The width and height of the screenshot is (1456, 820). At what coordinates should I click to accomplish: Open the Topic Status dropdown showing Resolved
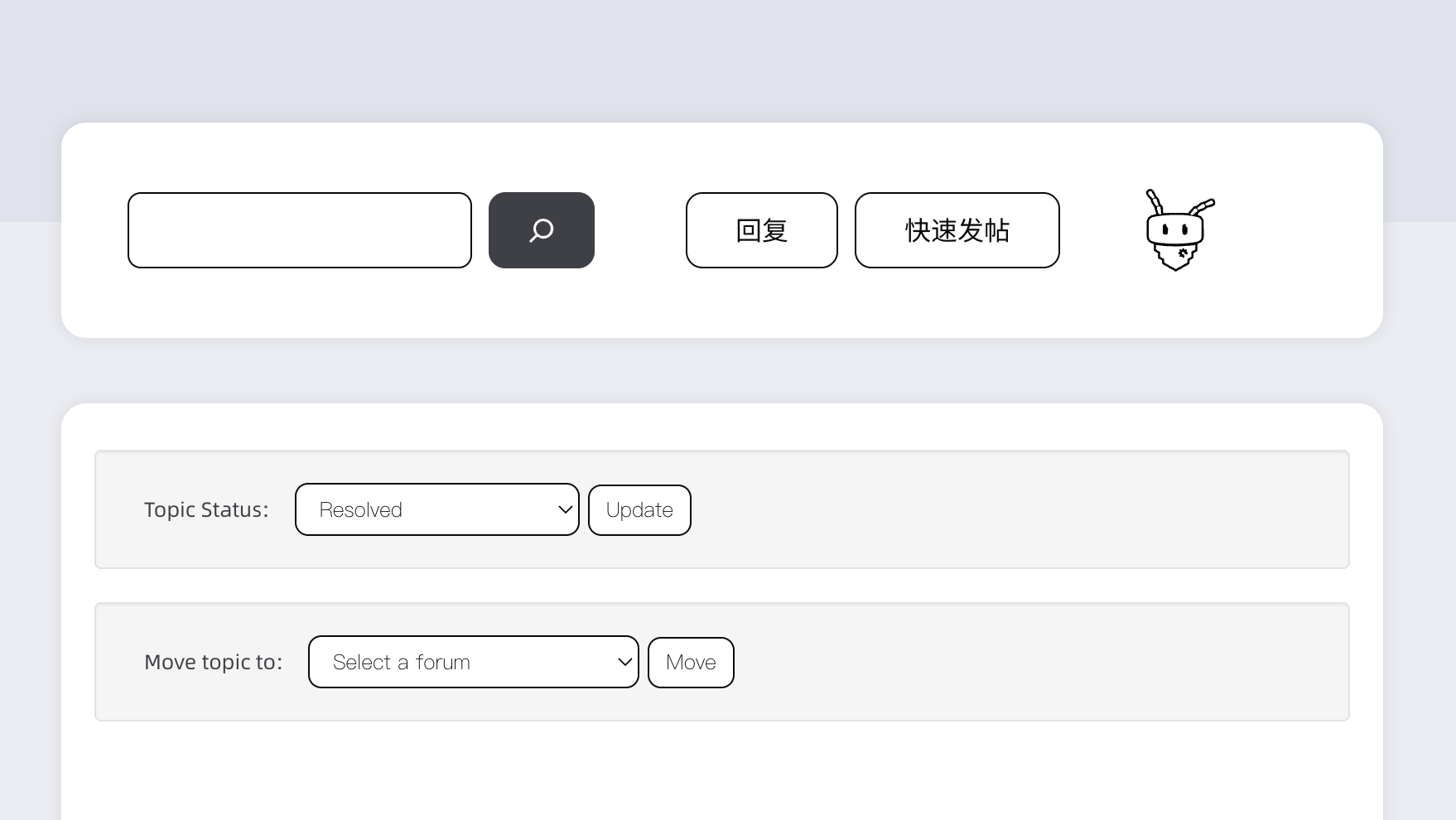pos(437,509)
